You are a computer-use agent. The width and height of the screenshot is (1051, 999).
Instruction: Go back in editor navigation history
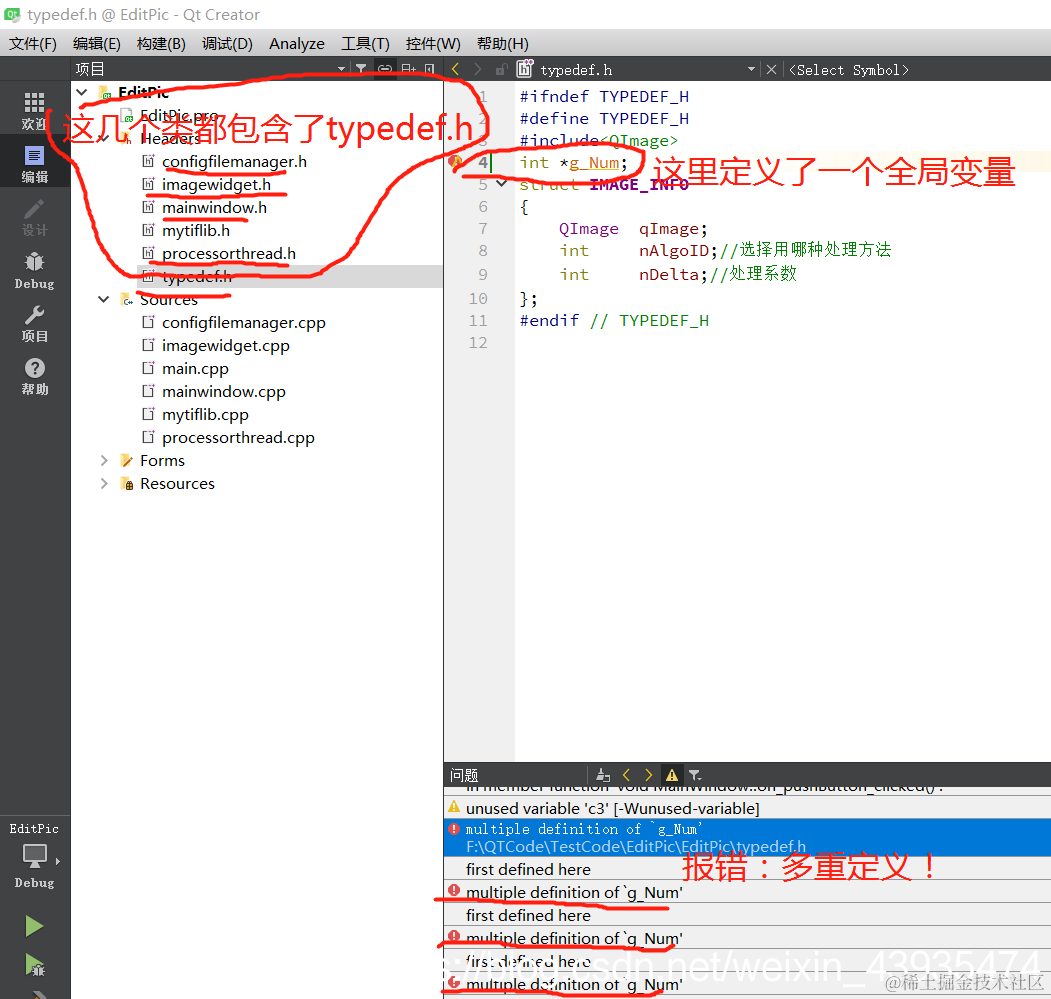click(x=456, y=69)
